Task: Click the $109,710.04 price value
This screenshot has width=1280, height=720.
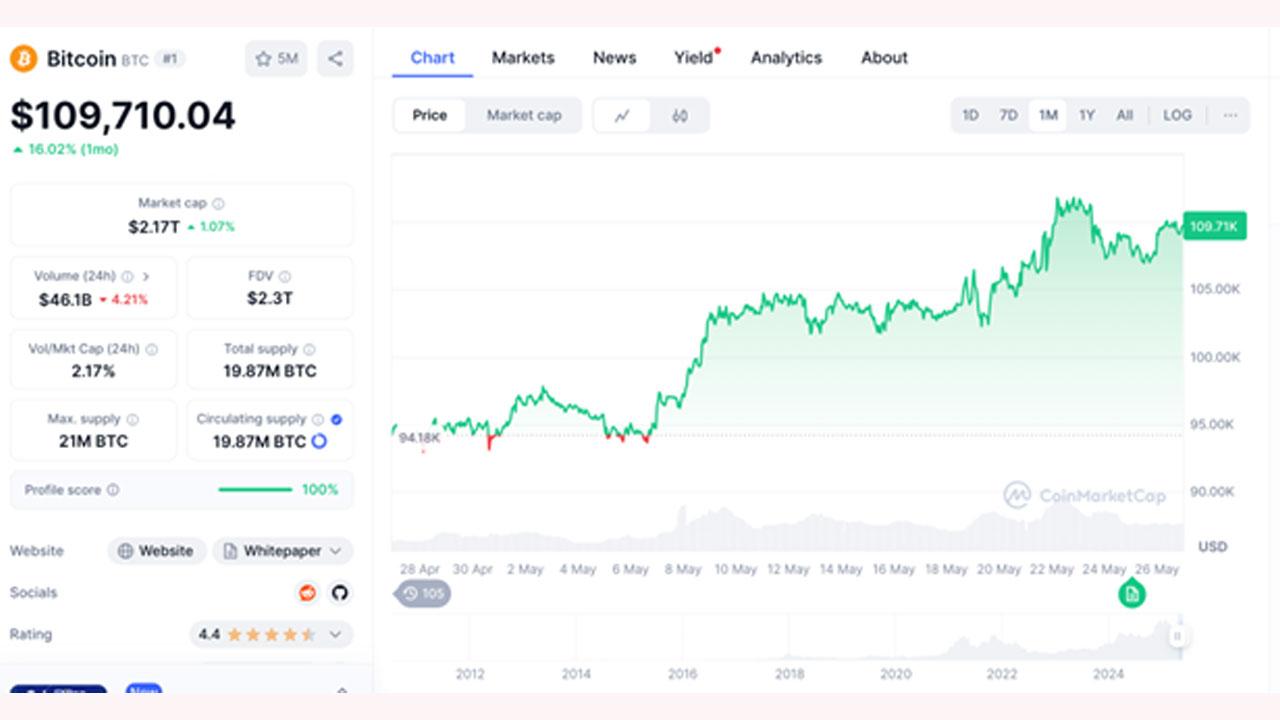Action: pyautogui.click(x=123, y=116)
